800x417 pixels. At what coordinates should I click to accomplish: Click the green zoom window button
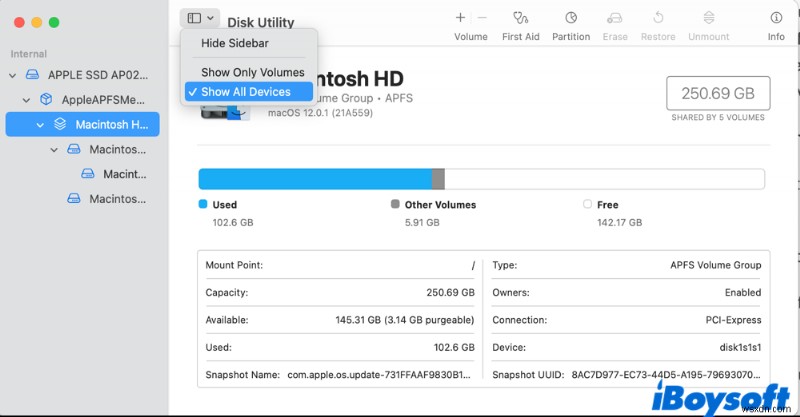point(54,22)
